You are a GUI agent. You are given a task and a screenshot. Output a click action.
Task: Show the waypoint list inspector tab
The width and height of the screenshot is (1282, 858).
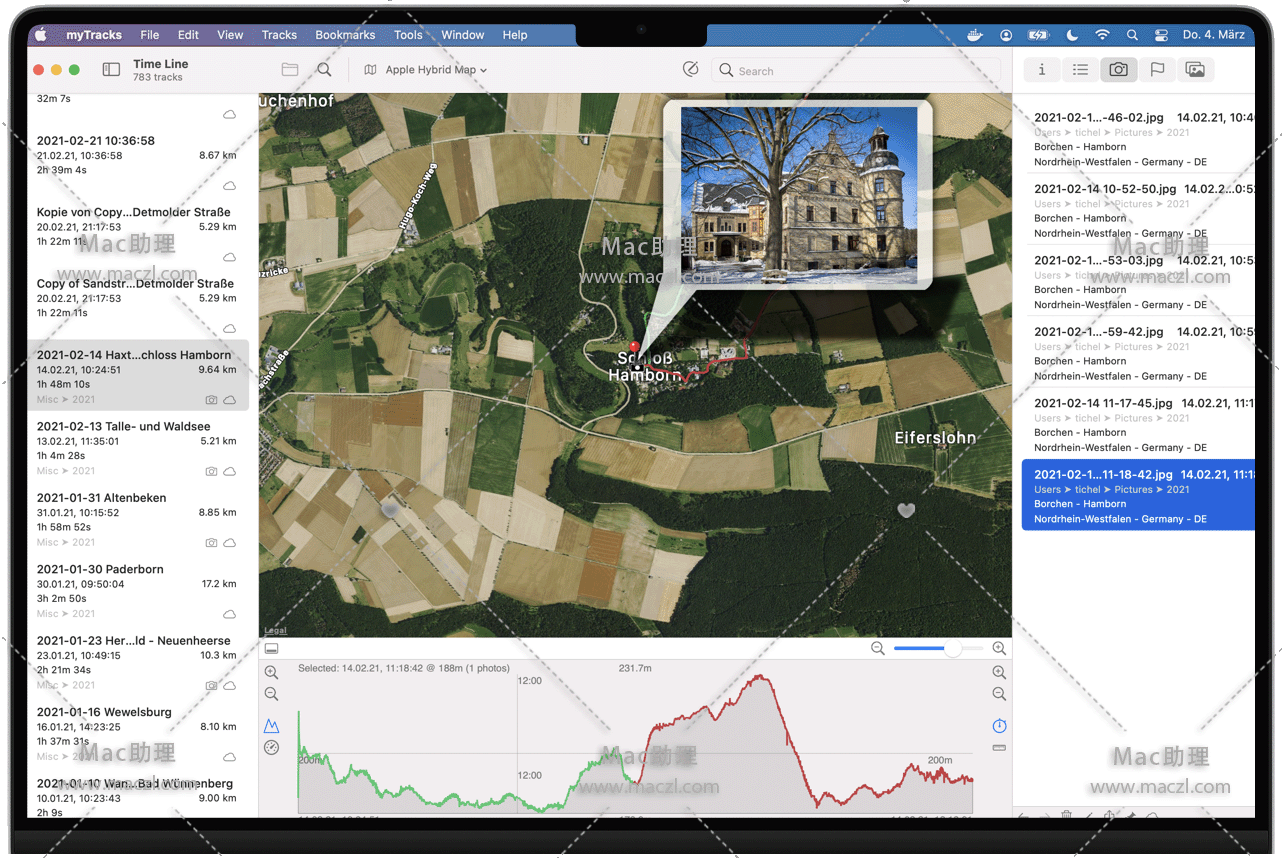click(1080, 69)
